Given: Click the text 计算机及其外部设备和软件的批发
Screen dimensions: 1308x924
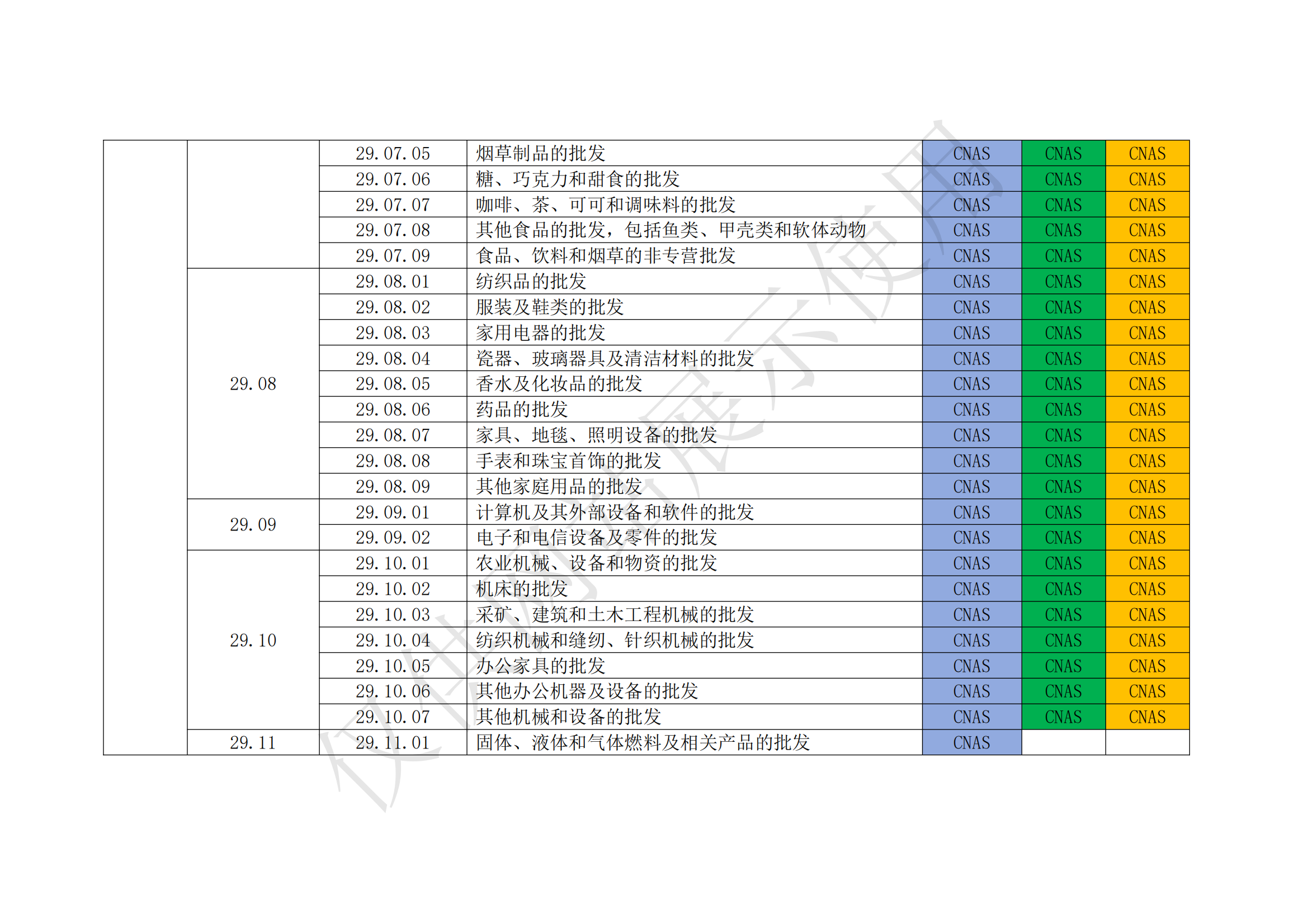Looking at the screenshot, I should coord(615,512).
